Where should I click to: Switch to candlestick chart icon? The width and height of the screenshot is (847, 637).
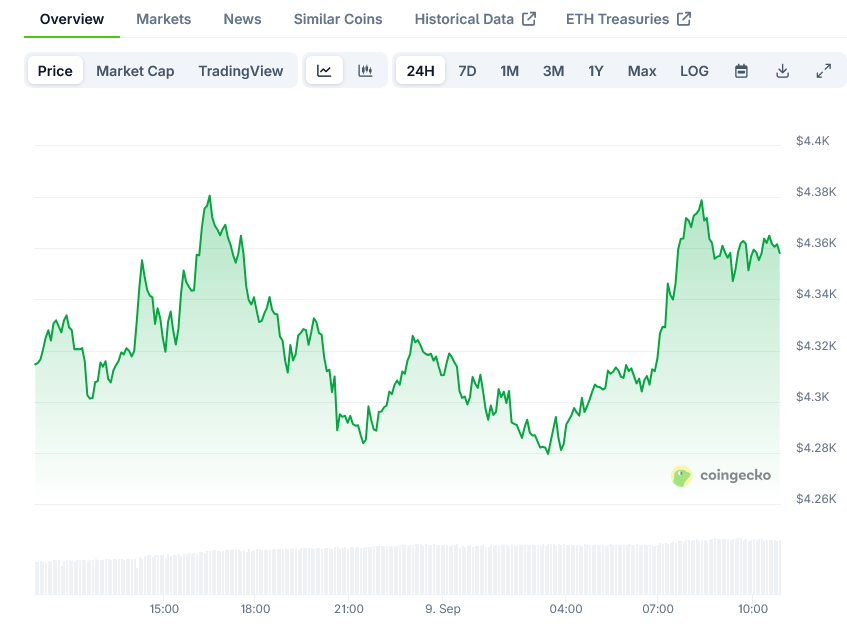click(x=365, y=71)
